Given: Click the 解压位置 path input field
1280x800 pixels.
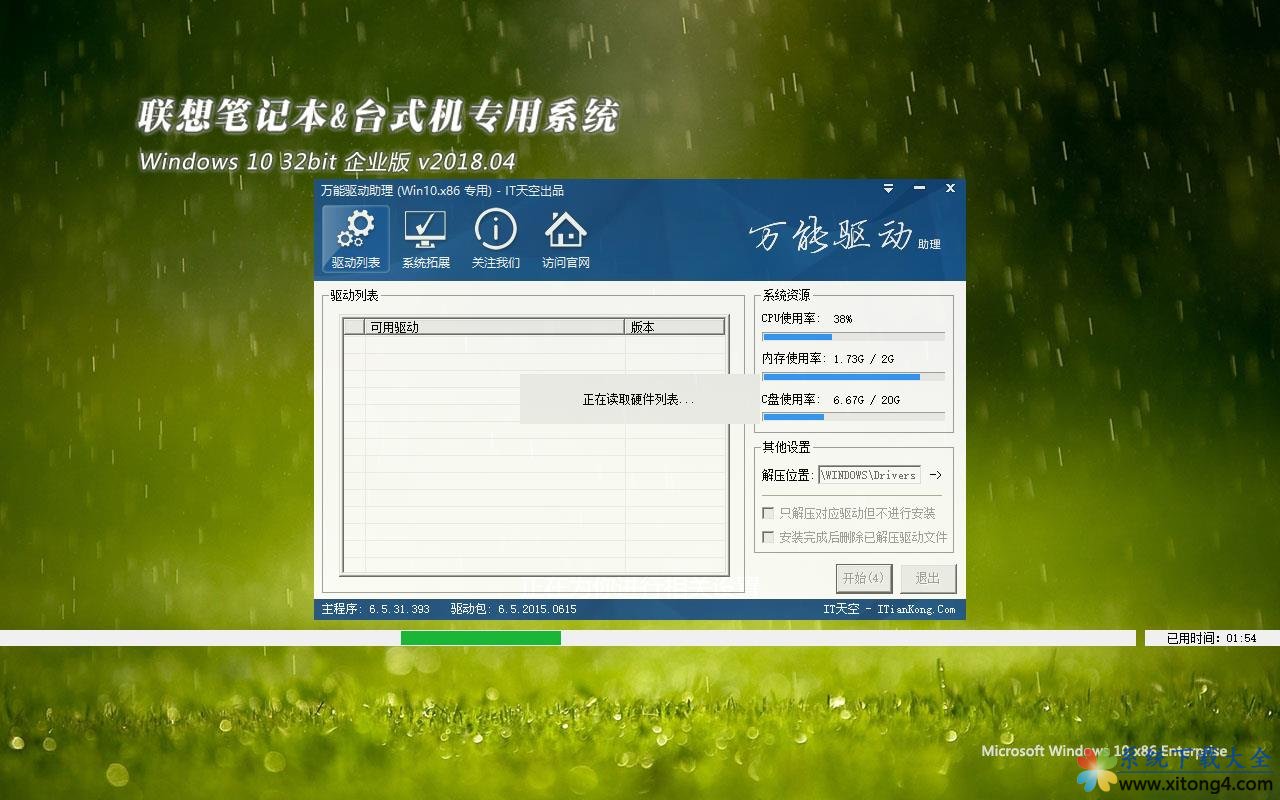Looking at the screenshot, I should click(x=869, y=475).
